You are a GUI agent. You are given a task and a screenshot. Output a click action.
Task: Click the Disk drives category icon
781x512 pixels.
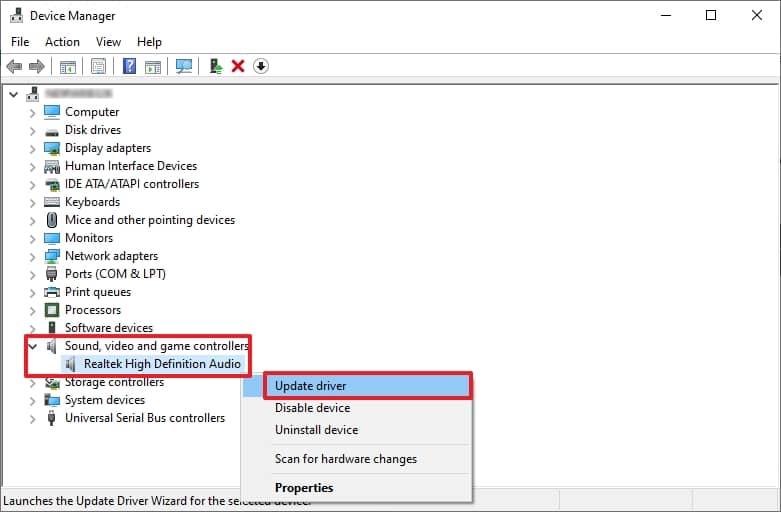[x=52, y=131]
